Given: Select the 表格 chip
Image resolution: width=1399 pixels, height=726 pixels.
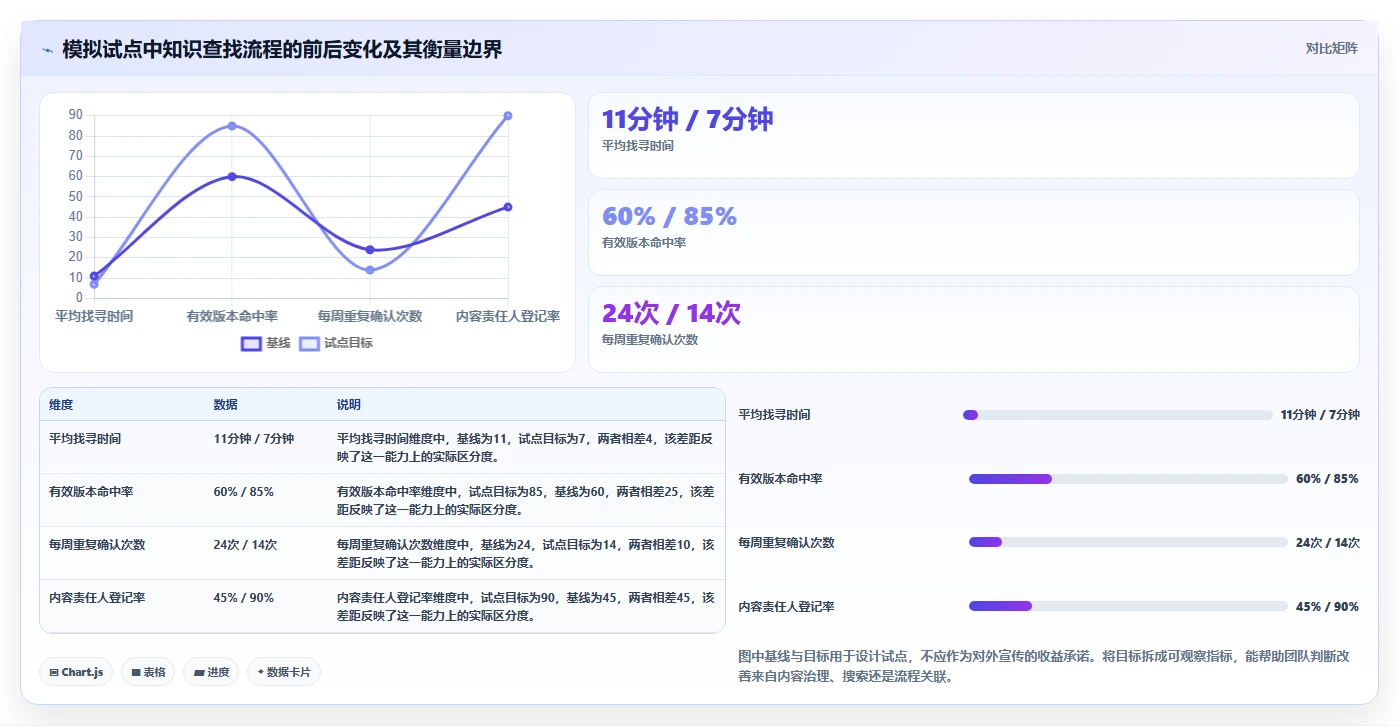Looking at the screenshot, I should click(148, 672).
